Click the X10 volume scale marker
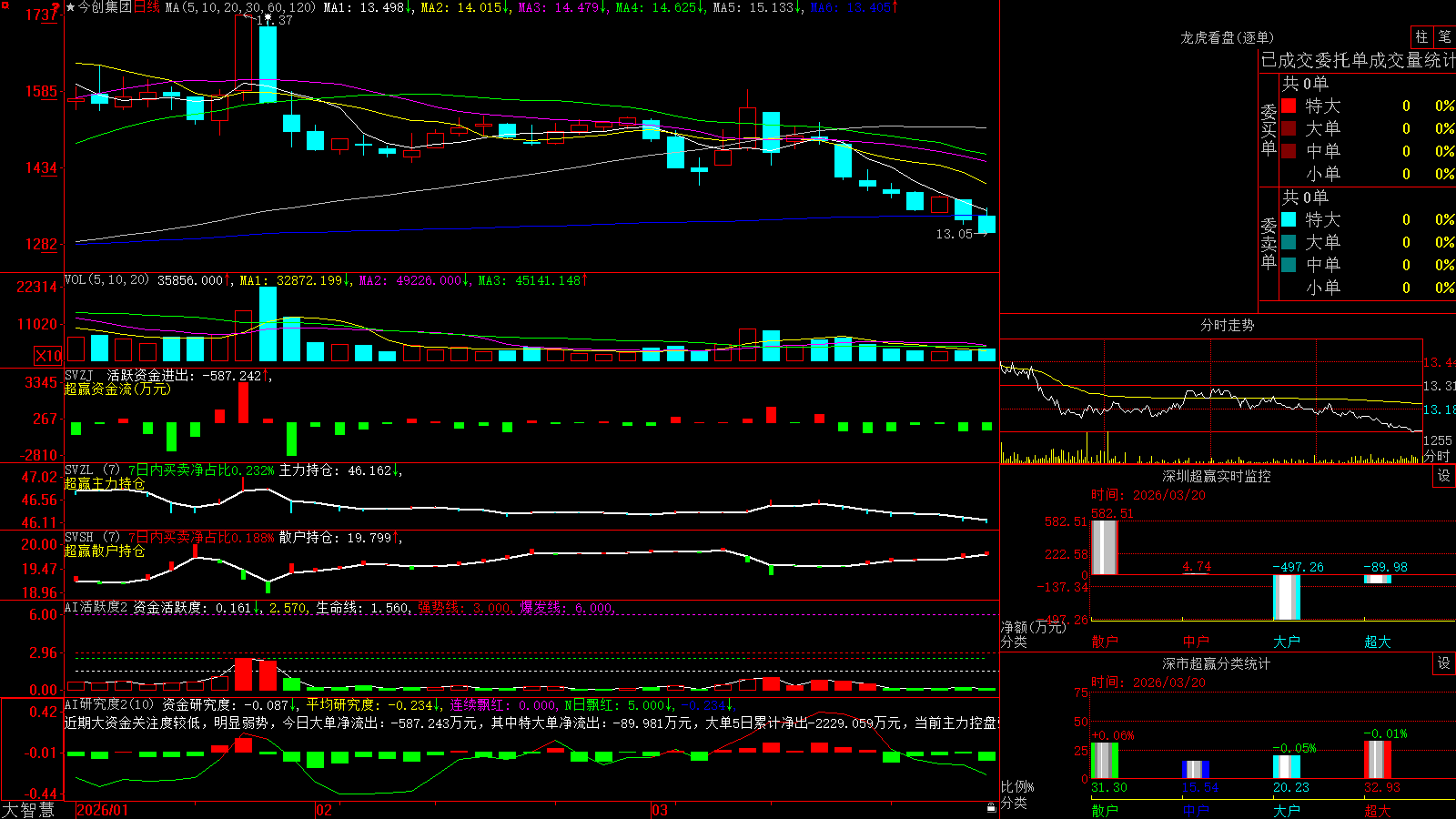1456x819 pixels. 48,356
